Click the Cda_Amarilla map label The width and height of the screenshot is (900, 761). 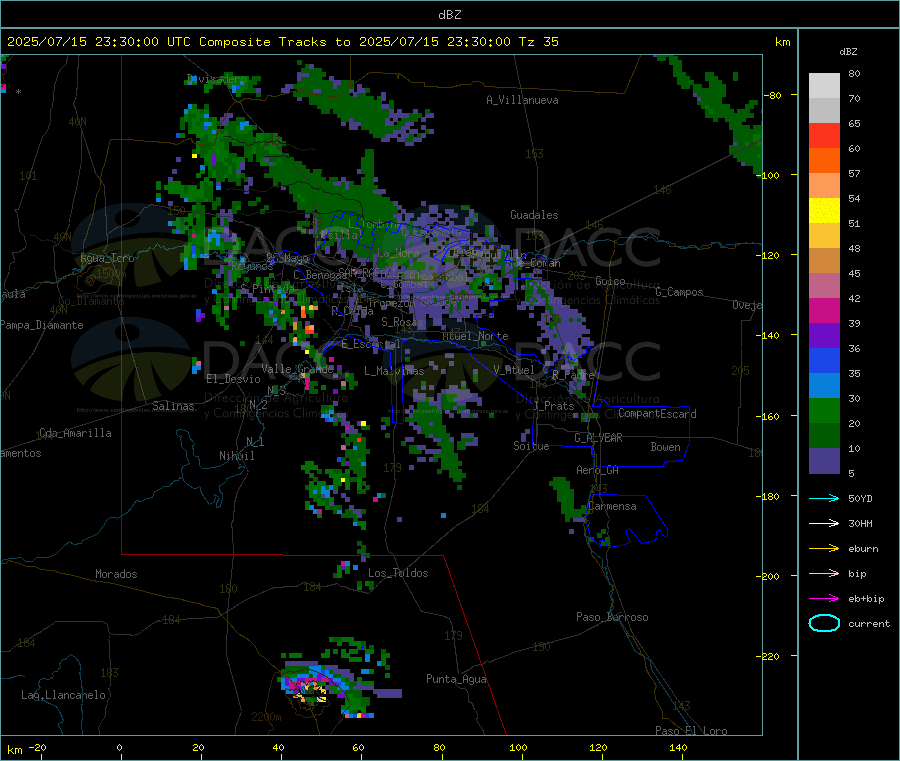pyautogui.click(x=75, y=433)
